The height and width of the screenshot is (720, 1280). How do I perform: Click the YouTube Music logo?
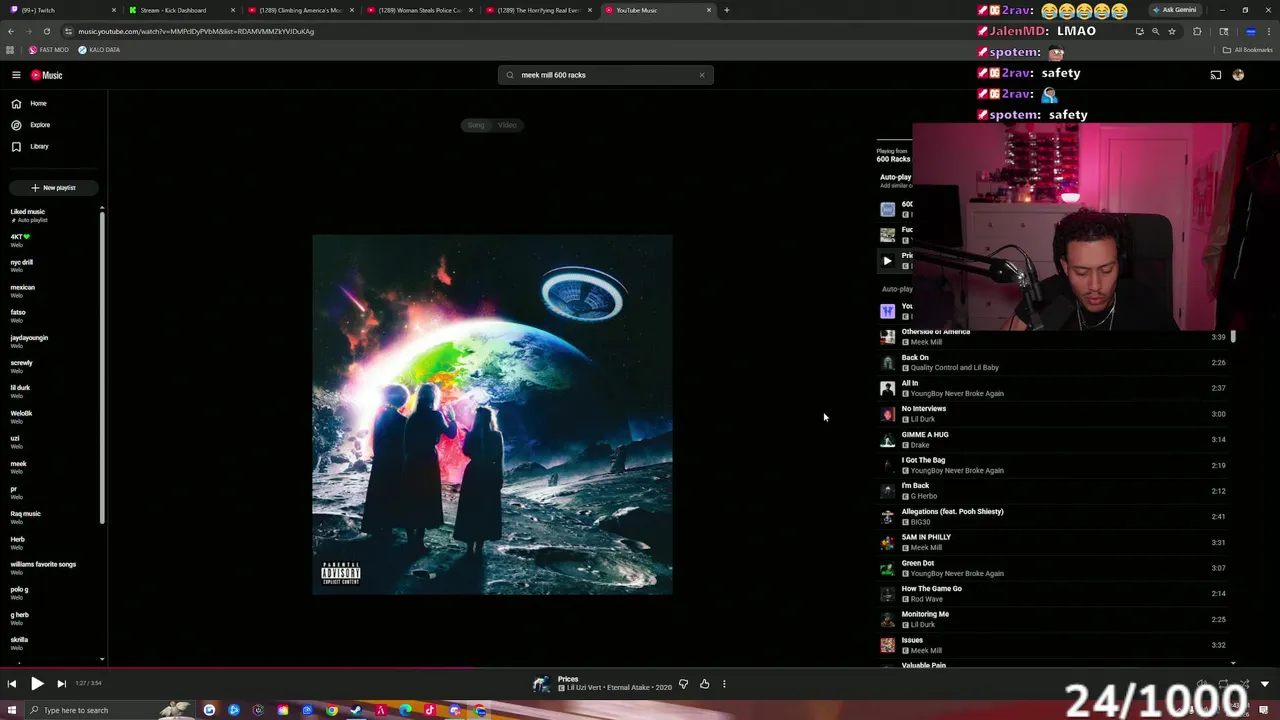(46, 75)
